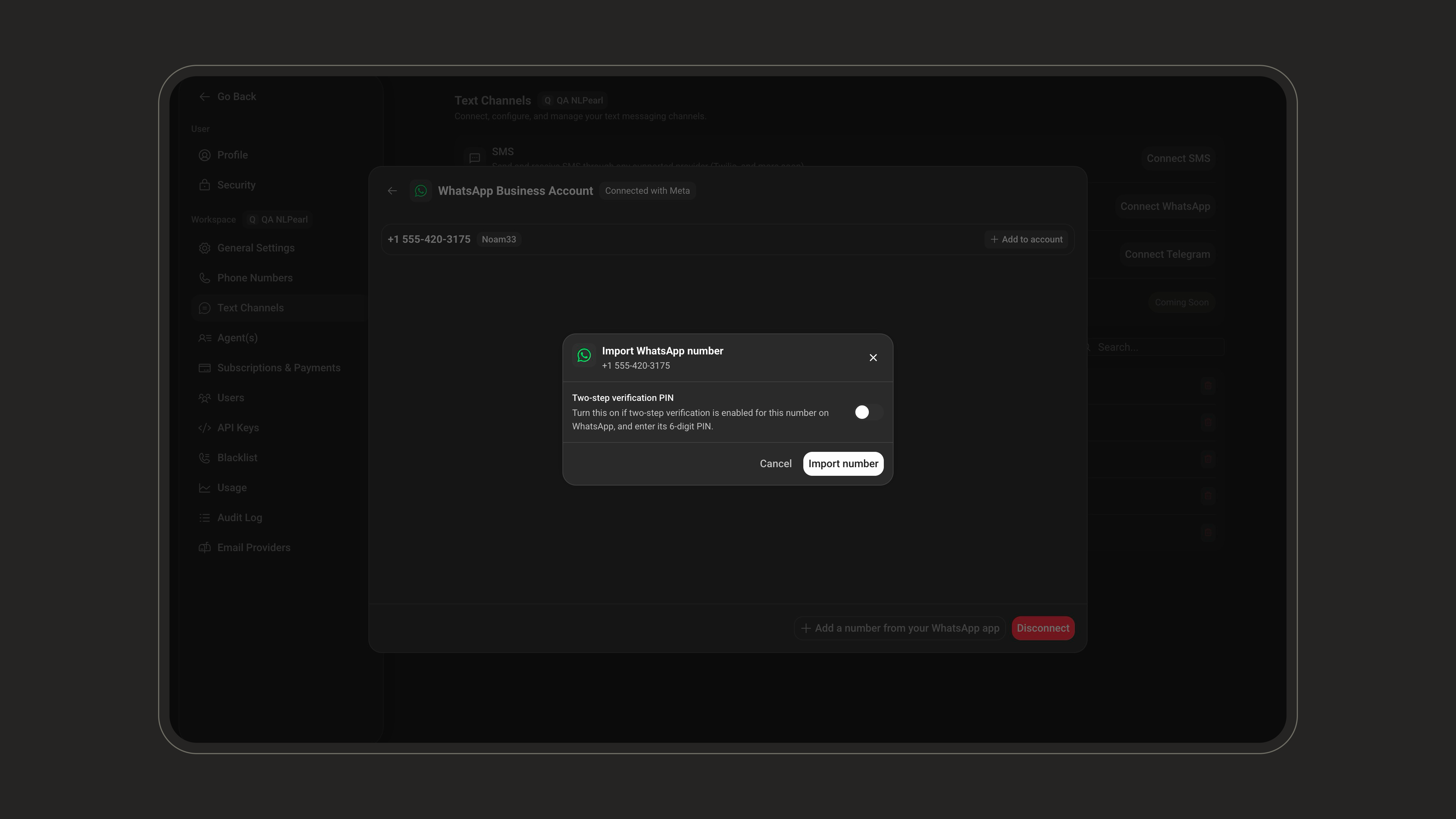Click the QA NLPearl badge beside Text Channels heading
Screen dimensions: 1456x819
coord(573,101)
